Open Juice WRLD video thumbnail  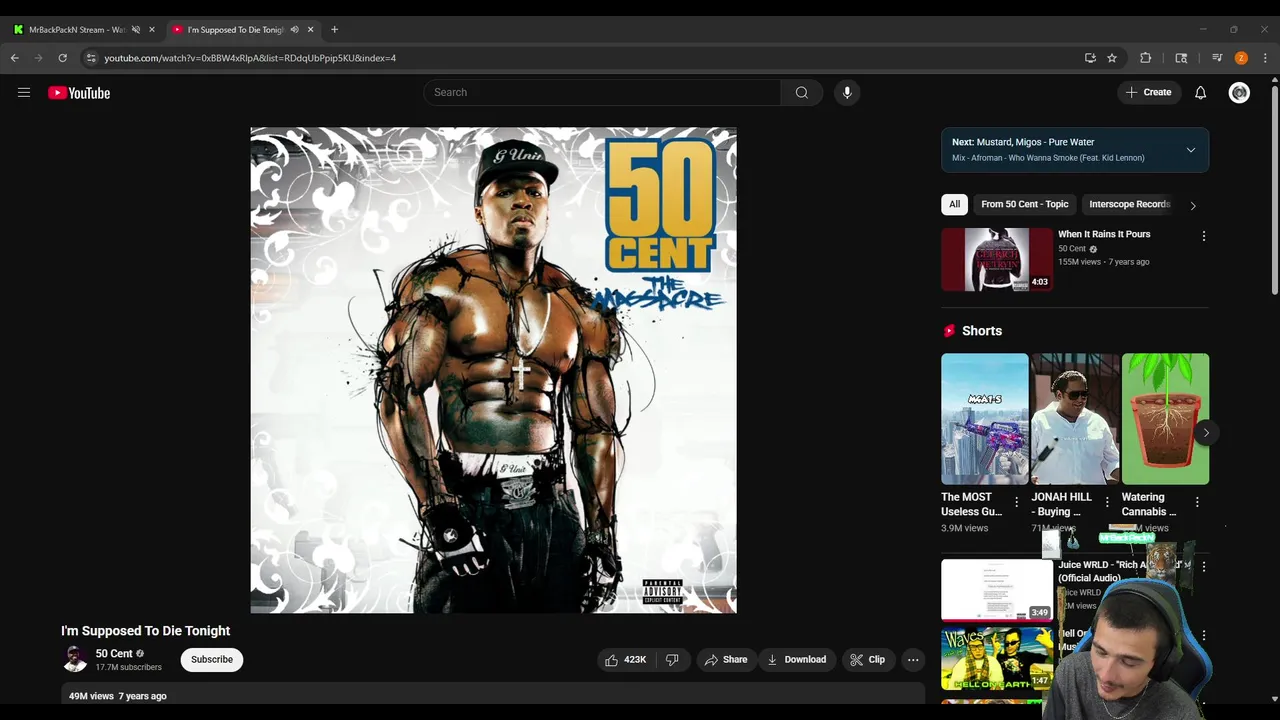(996, 590)
